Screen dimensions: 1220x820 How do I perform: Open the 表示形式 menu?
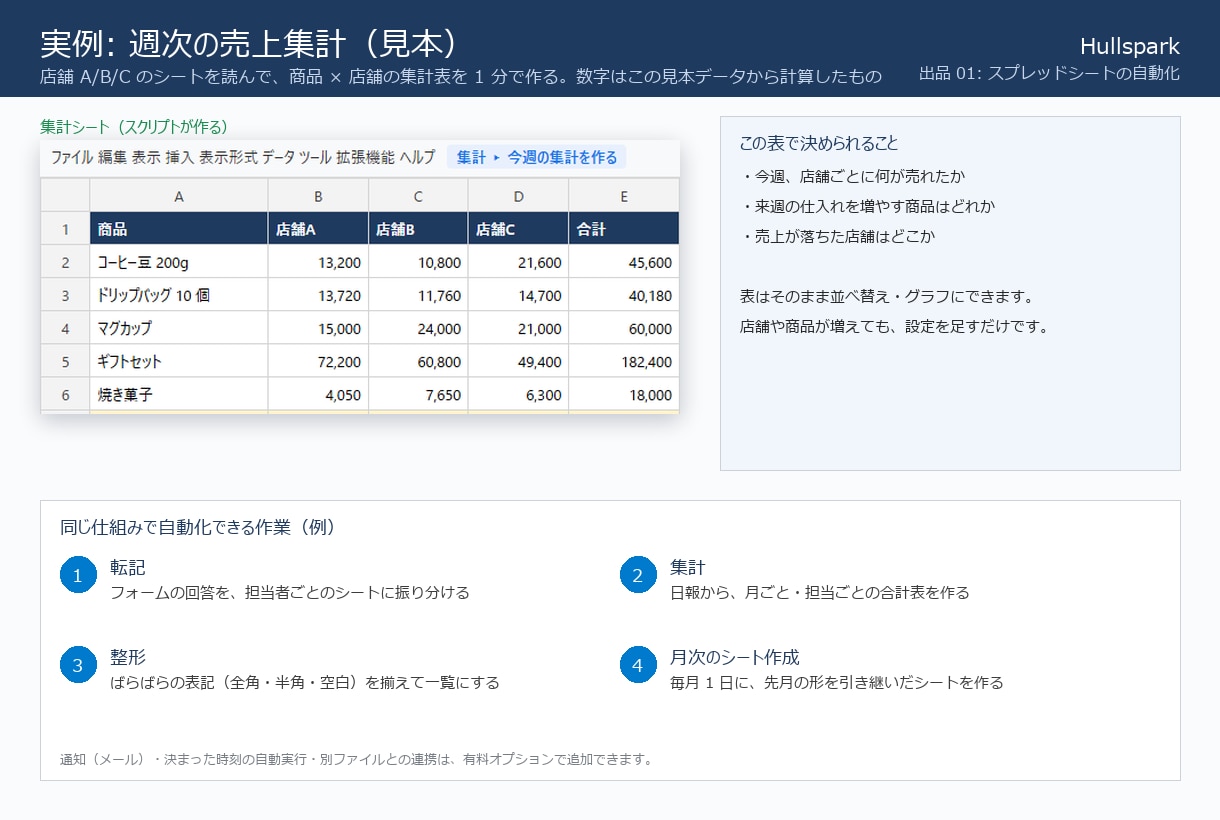tap(228, 157)
